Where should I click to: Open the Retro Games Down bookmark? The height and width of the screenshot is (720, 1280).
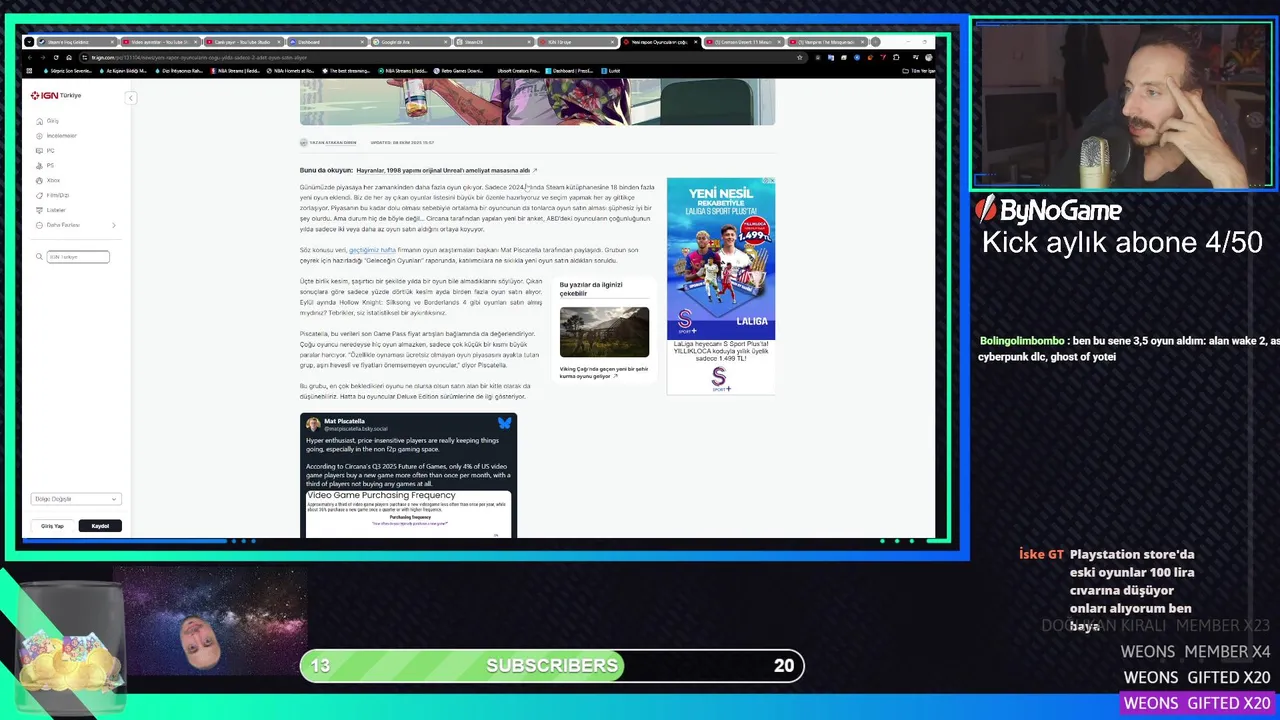[457, 71]
